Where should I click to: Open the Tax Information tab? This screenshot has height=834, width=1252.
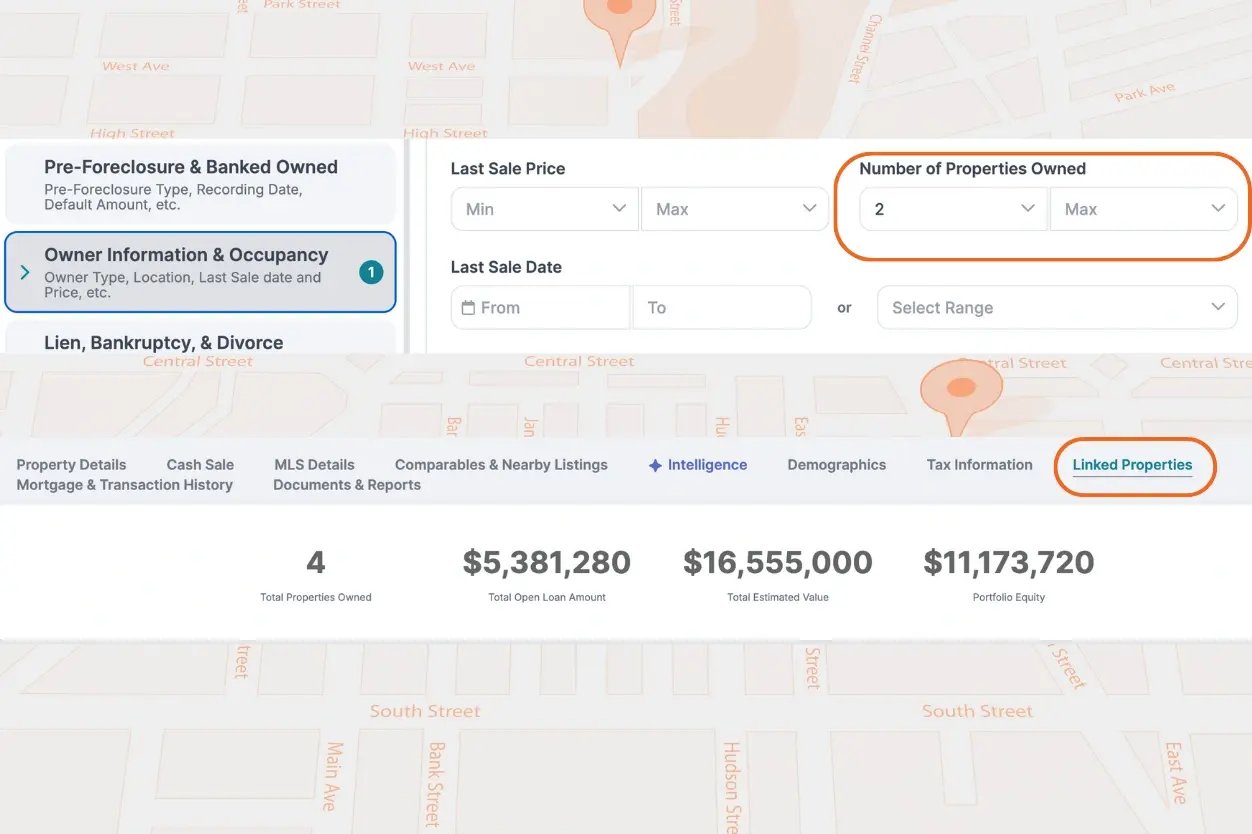click(979, 464)
